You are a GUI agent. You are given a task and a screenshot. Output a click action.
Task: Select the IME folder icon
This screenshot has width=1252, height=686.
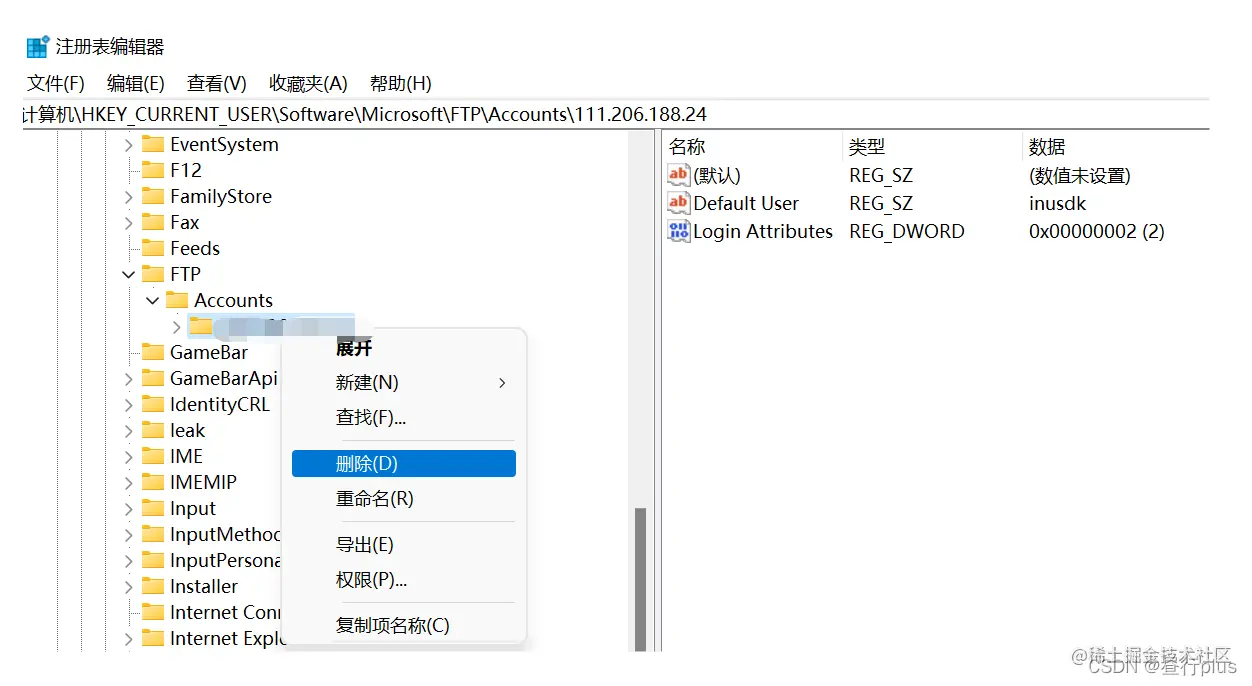click(153, 456)
